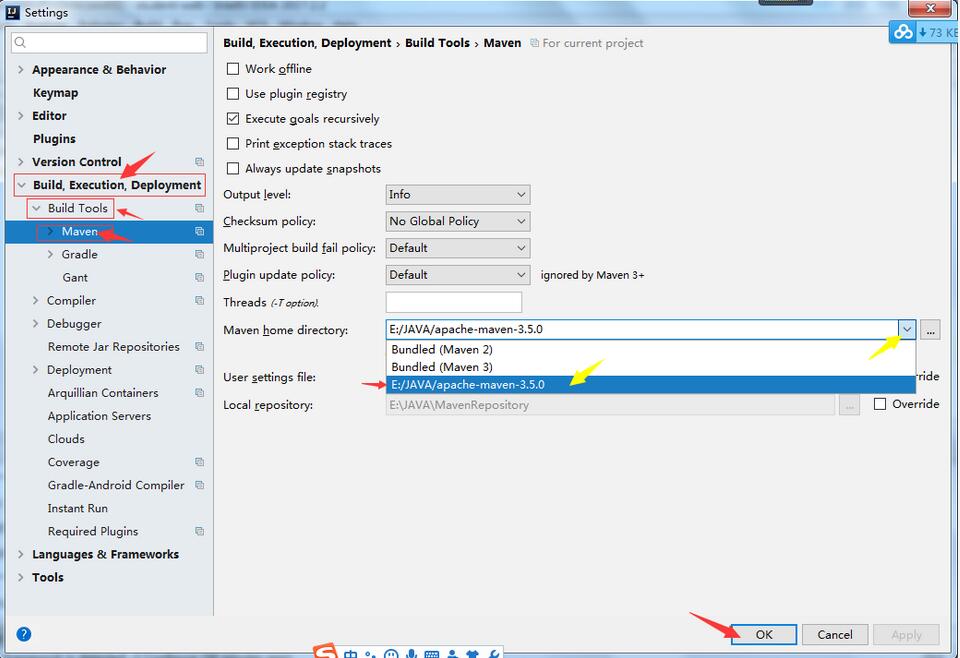Click the search magnifier icon in settings
This screenshot has width=960, height=658.
tap(20, 42)
